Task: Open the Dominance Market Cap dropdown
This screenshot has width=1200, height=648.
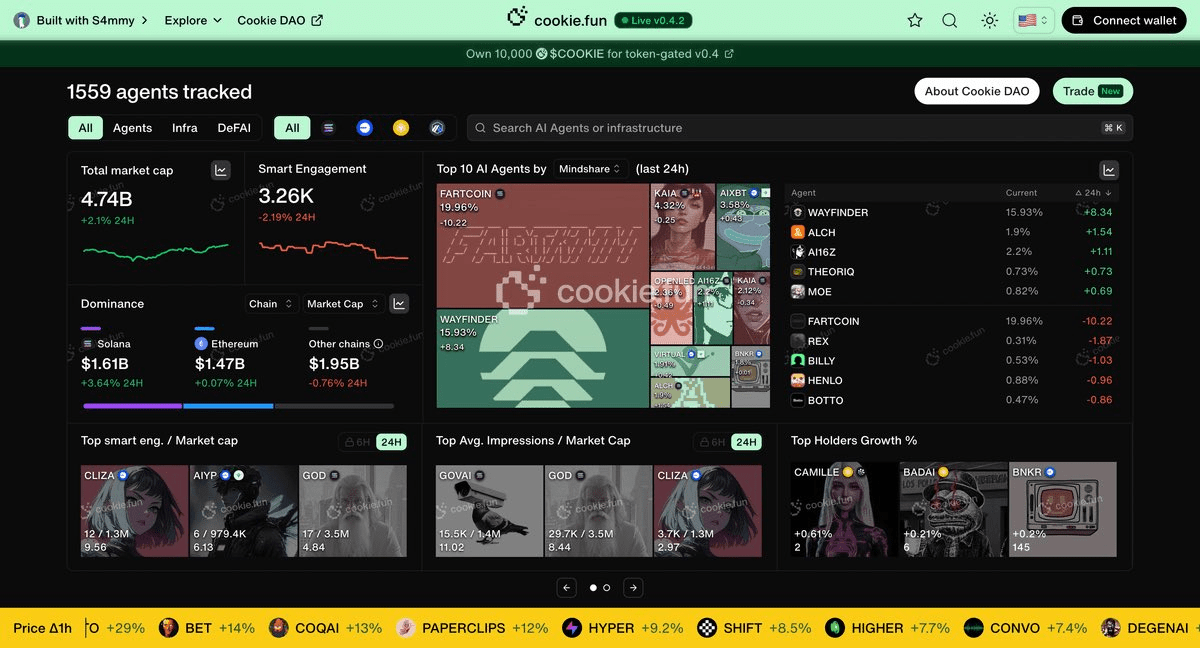Action: [x=343, y=304]
